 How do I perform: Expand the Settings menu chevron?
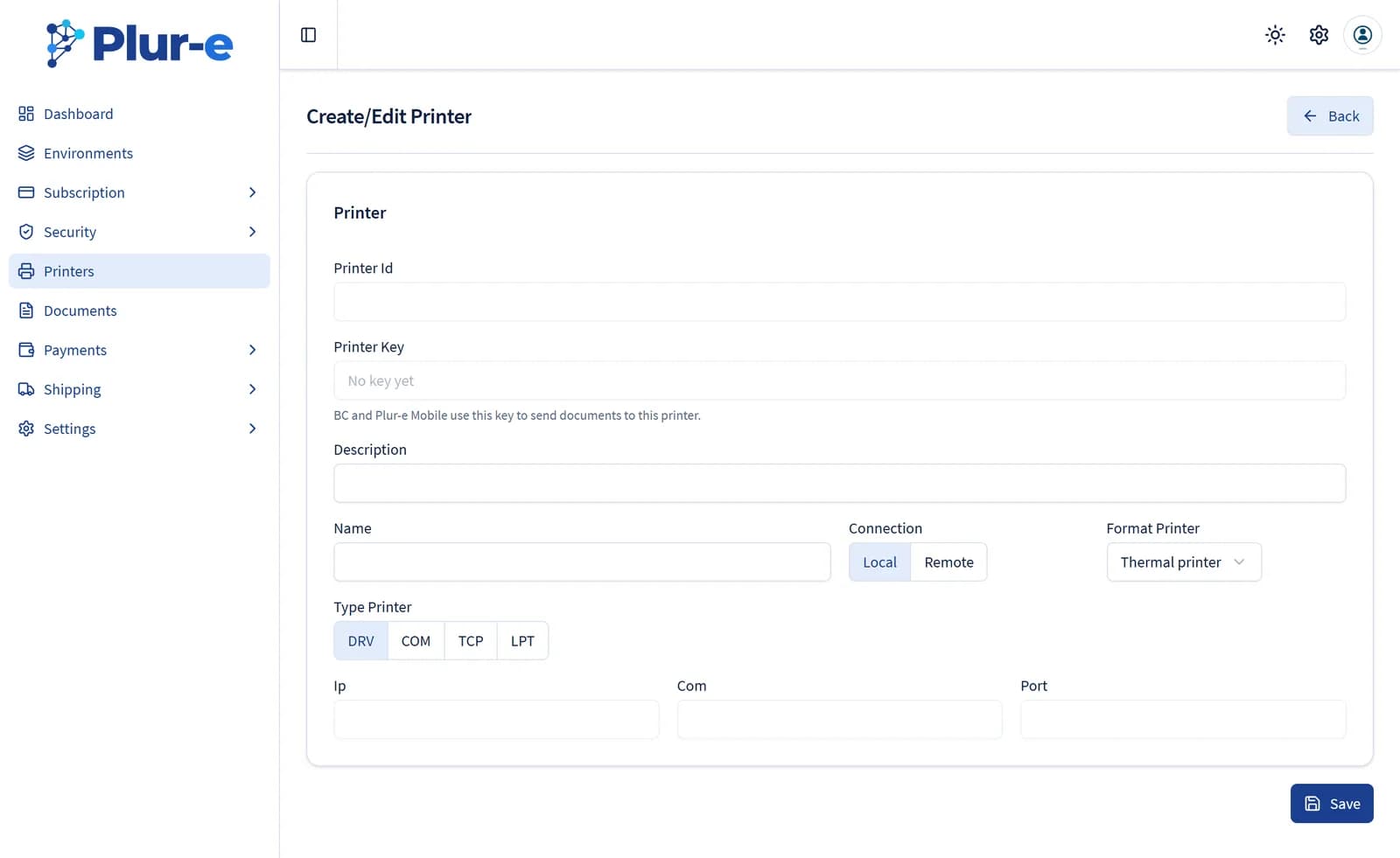tap(252, 429)
